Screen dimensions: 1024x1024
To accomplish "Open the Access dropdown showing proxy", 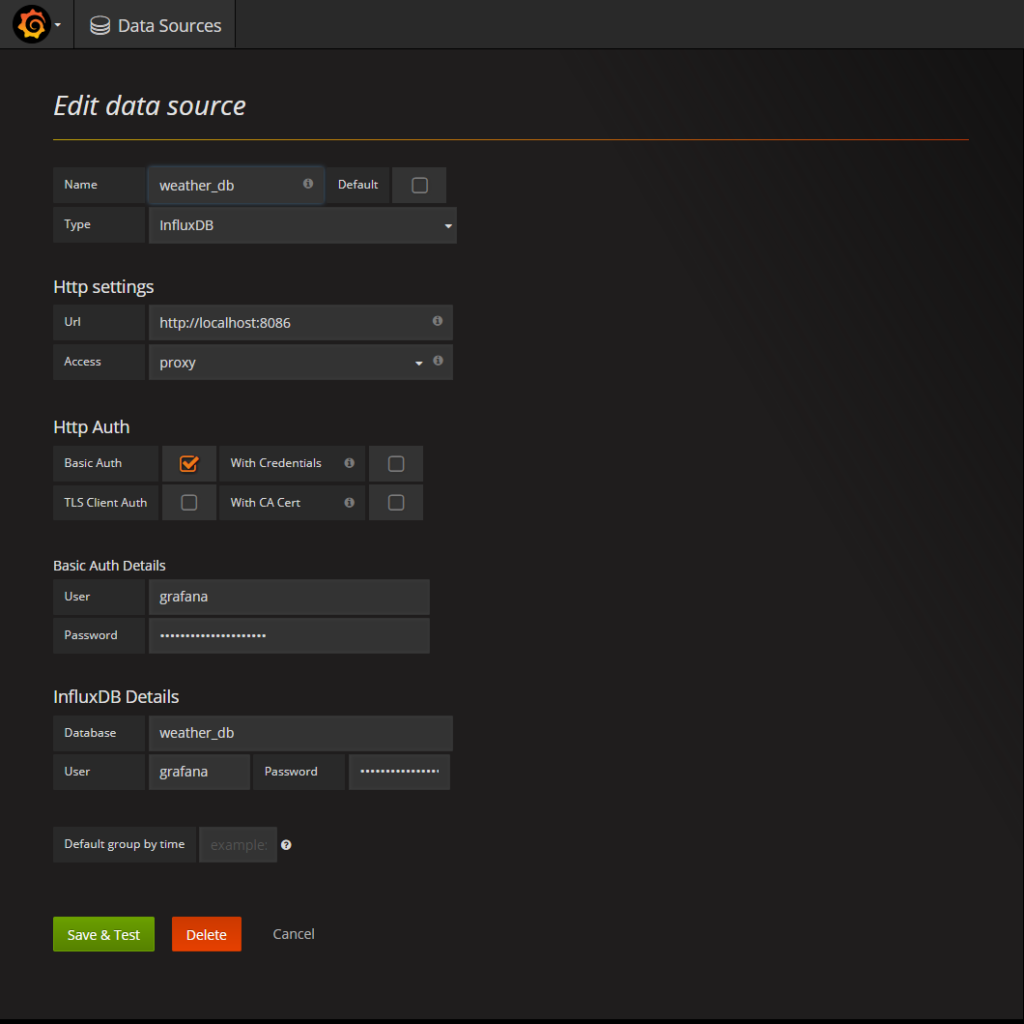I will pyautogui.click(x=289, y=362).
